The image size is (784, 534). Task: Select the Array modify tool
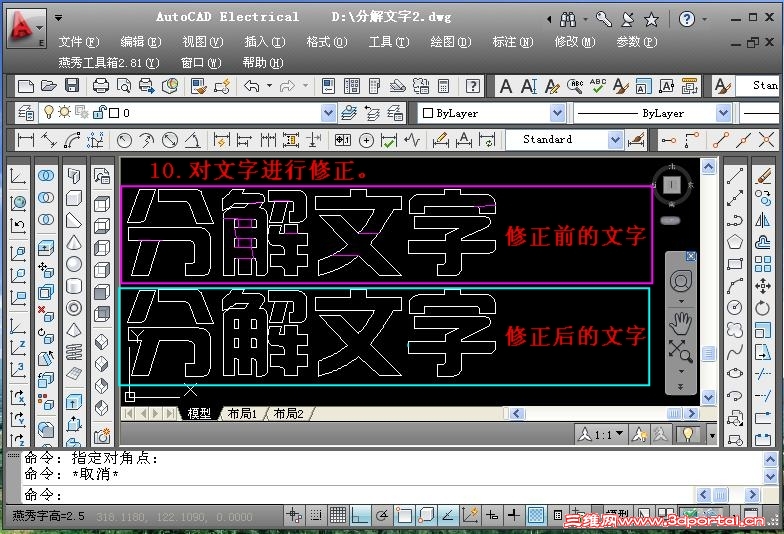(762, 264)
